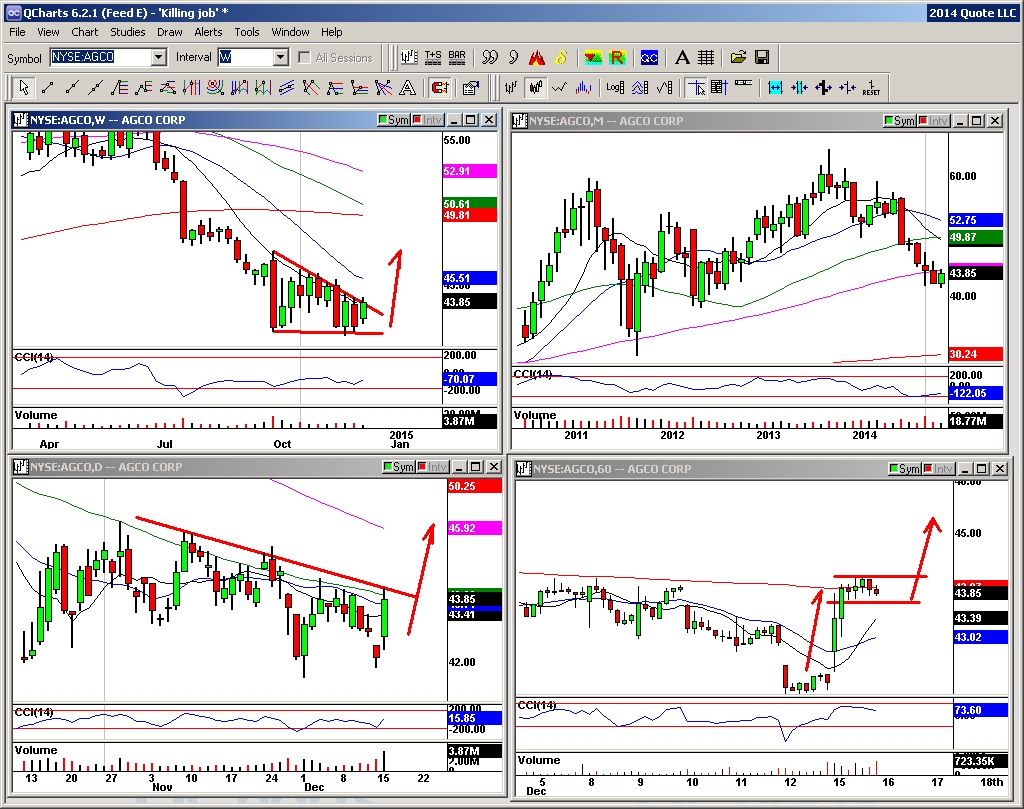Click the red 50.25 price label in daily chart

click(474, 486)
